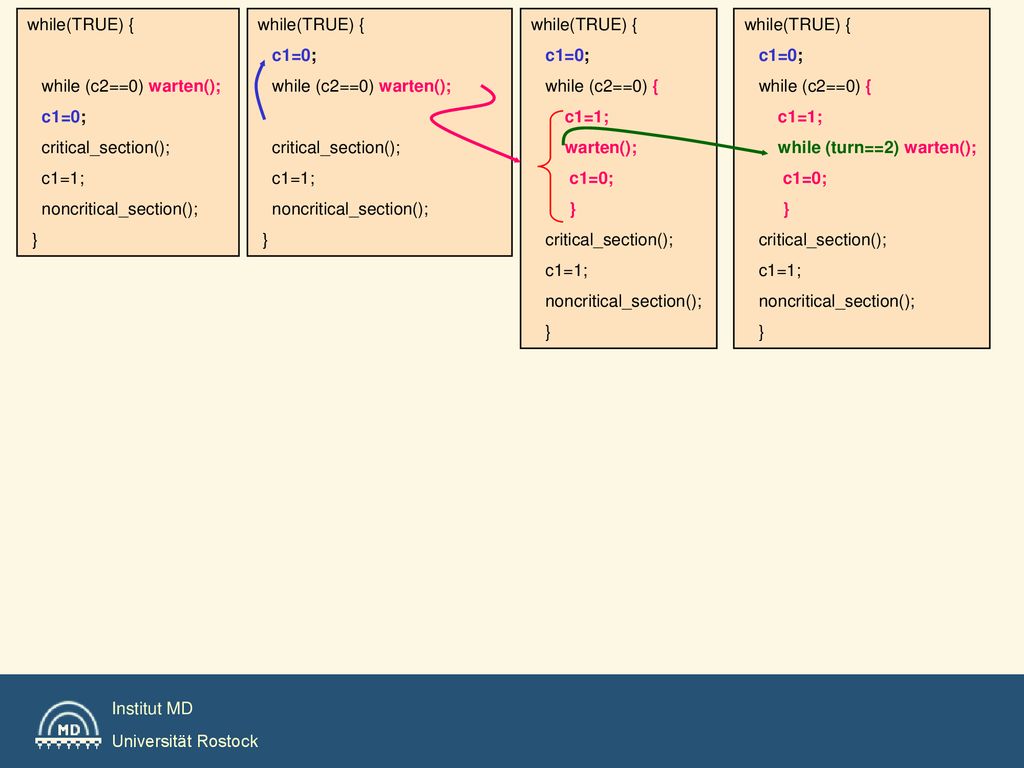Click the pink "c1=1;" directly above standalone "warten();"
The width and height of the screenshot is (1024, 768).
586,117
